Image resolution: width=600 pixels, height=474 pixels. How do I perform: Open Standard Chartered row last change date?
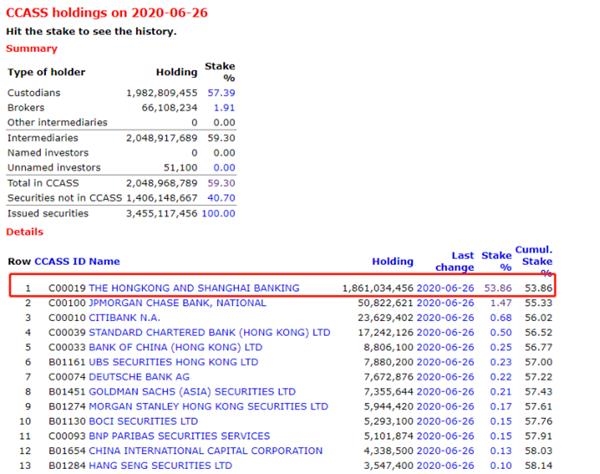[445, 332]
